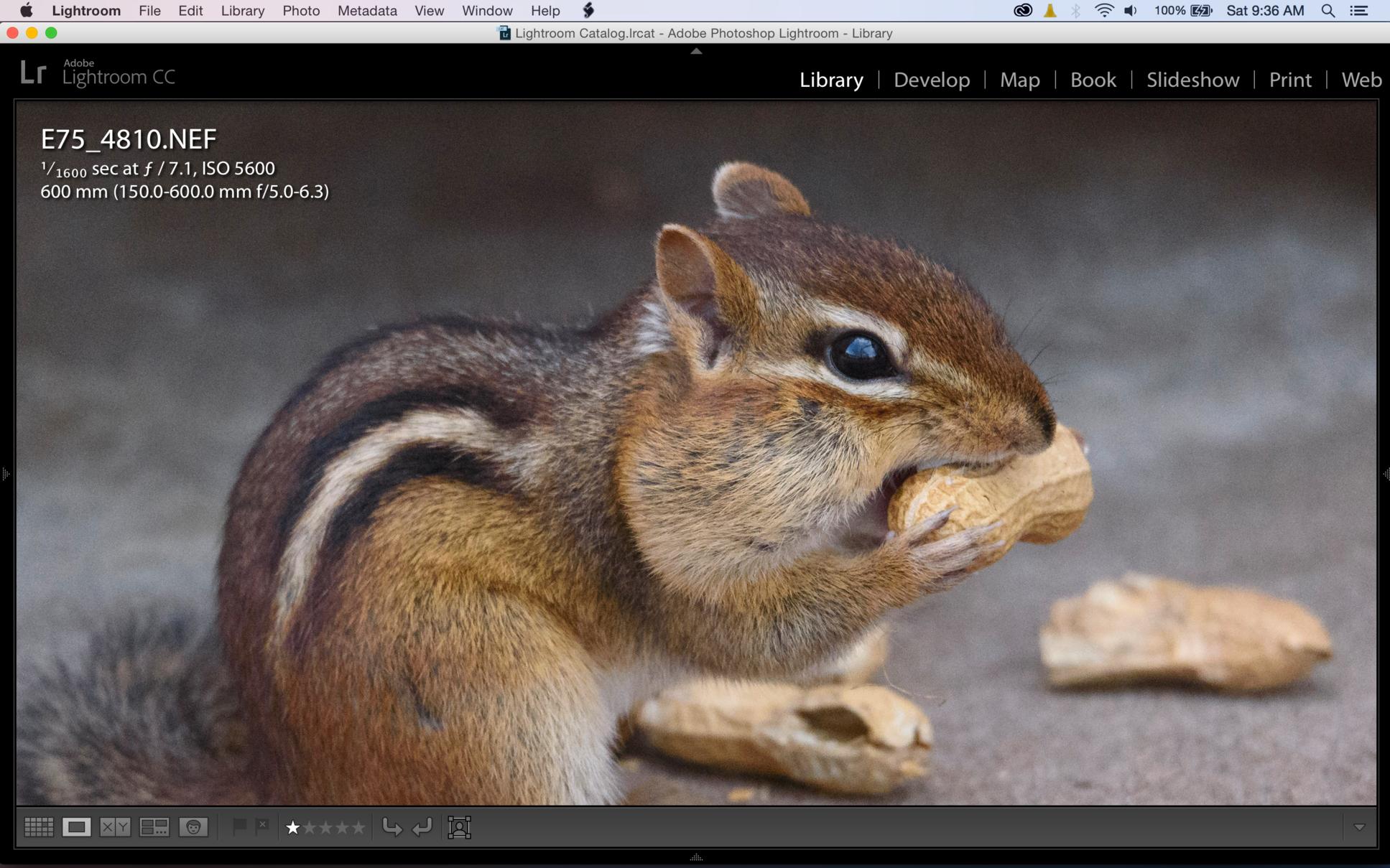Rotate photo clockwise

pyautogui.click(x=422, y=827)
